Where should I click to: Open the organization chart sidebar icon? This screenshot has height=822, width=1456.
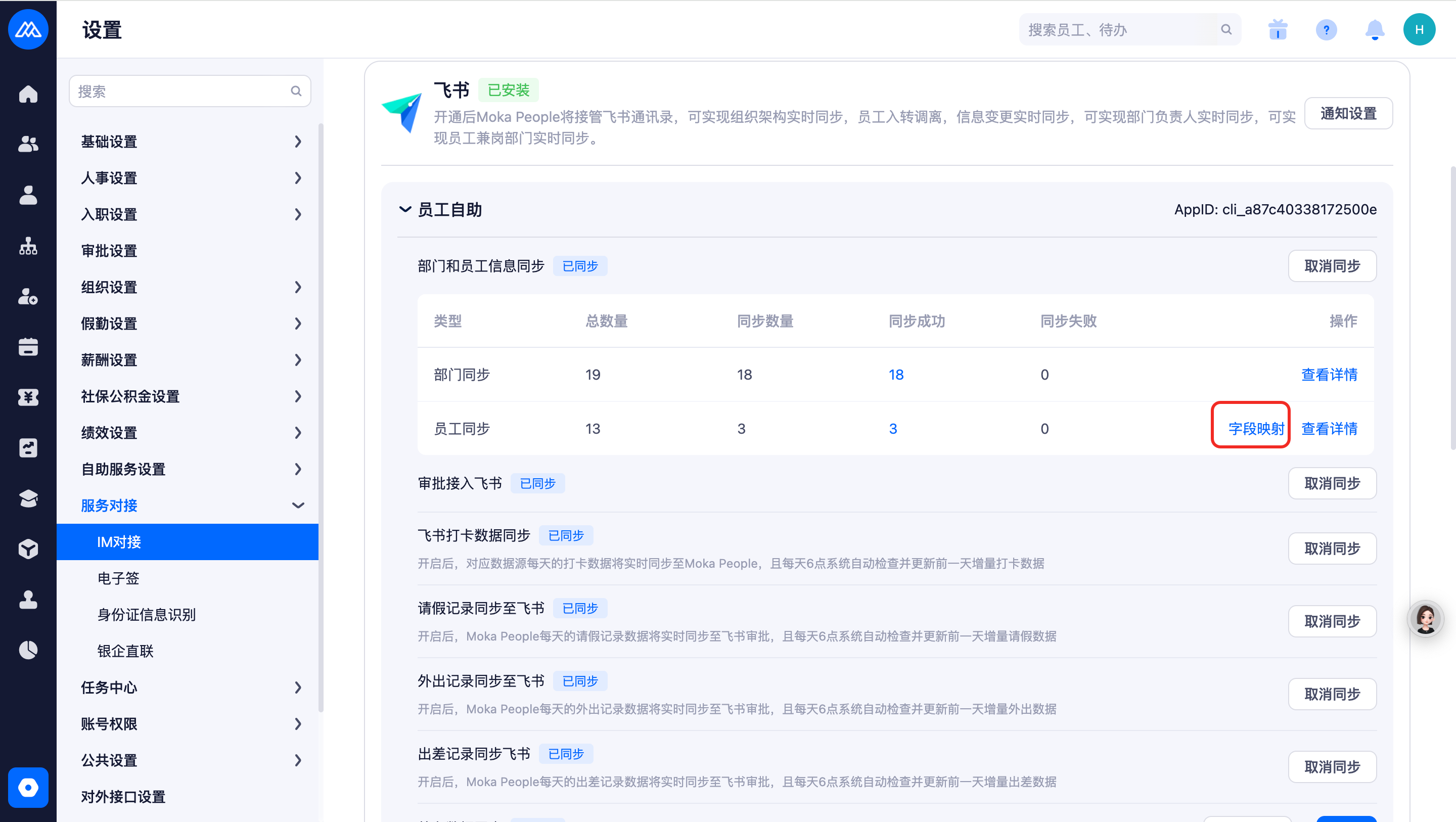pos(28,246)
